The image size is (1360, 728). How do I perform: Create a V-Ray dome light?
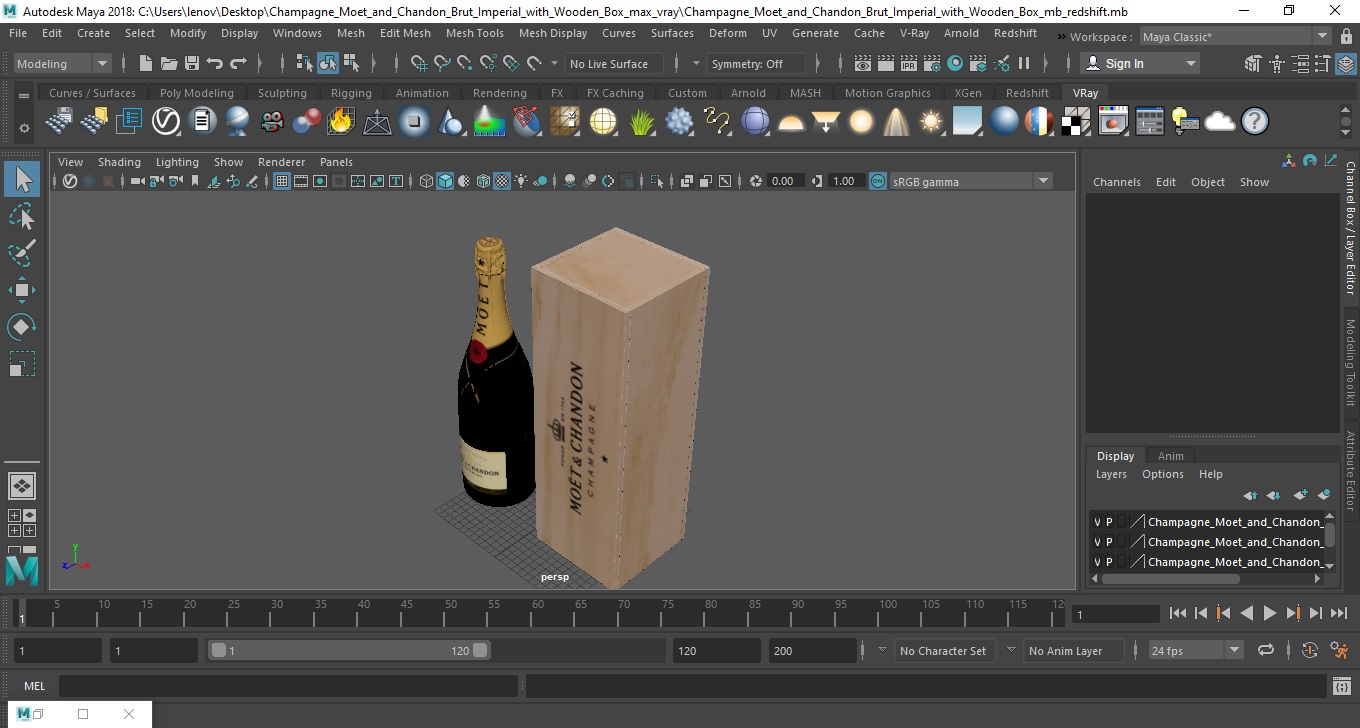pyautogui.click(x=791, y=122)
